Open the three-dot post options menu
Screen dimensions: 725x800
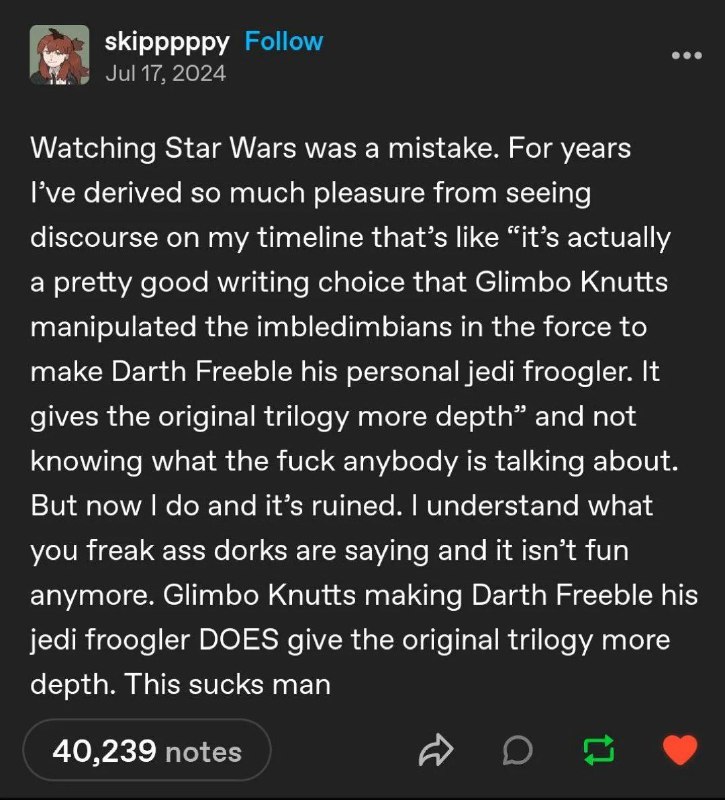687,55
